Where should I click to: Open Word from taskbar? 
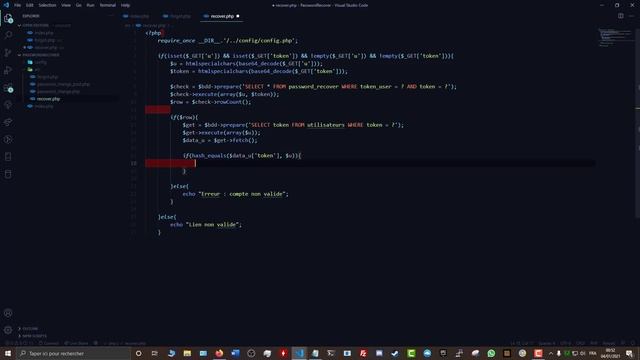(235, 353)
